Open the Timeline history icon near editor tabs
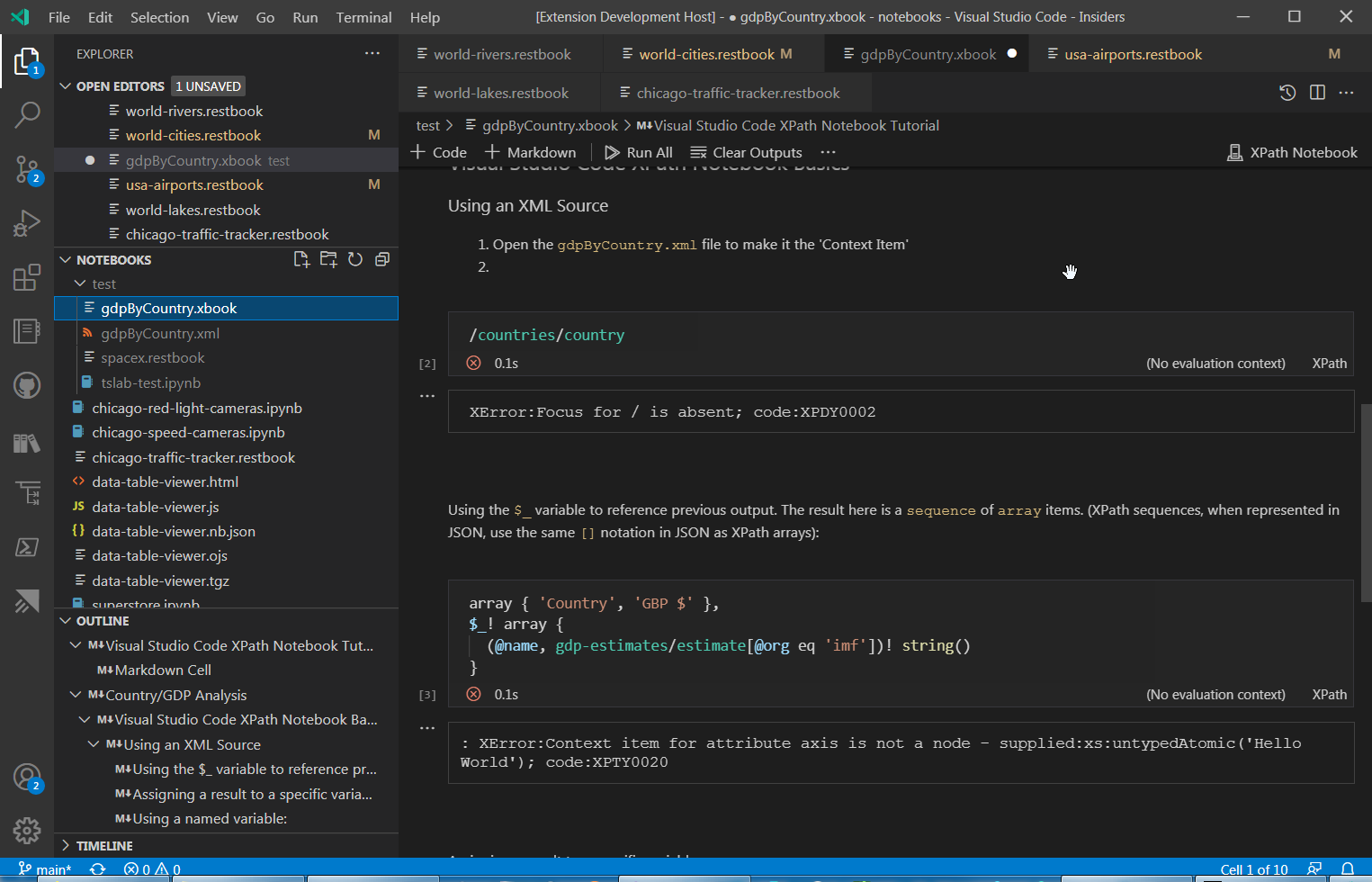1372x882 pixels. (1287, 92)
